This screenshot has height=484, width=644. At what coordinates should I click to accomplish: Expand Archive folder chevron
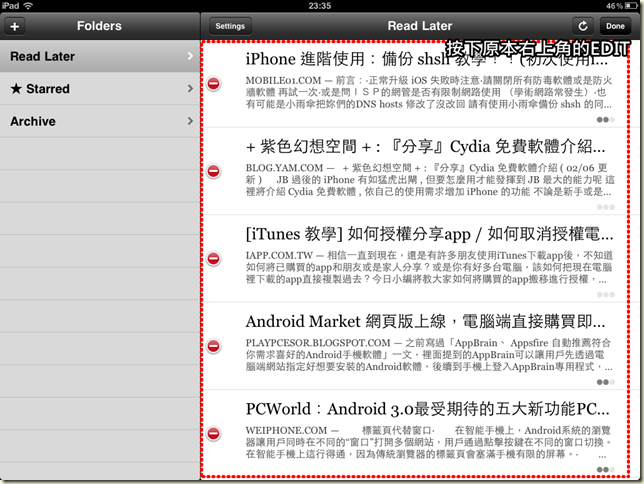[x=190, y=121]
